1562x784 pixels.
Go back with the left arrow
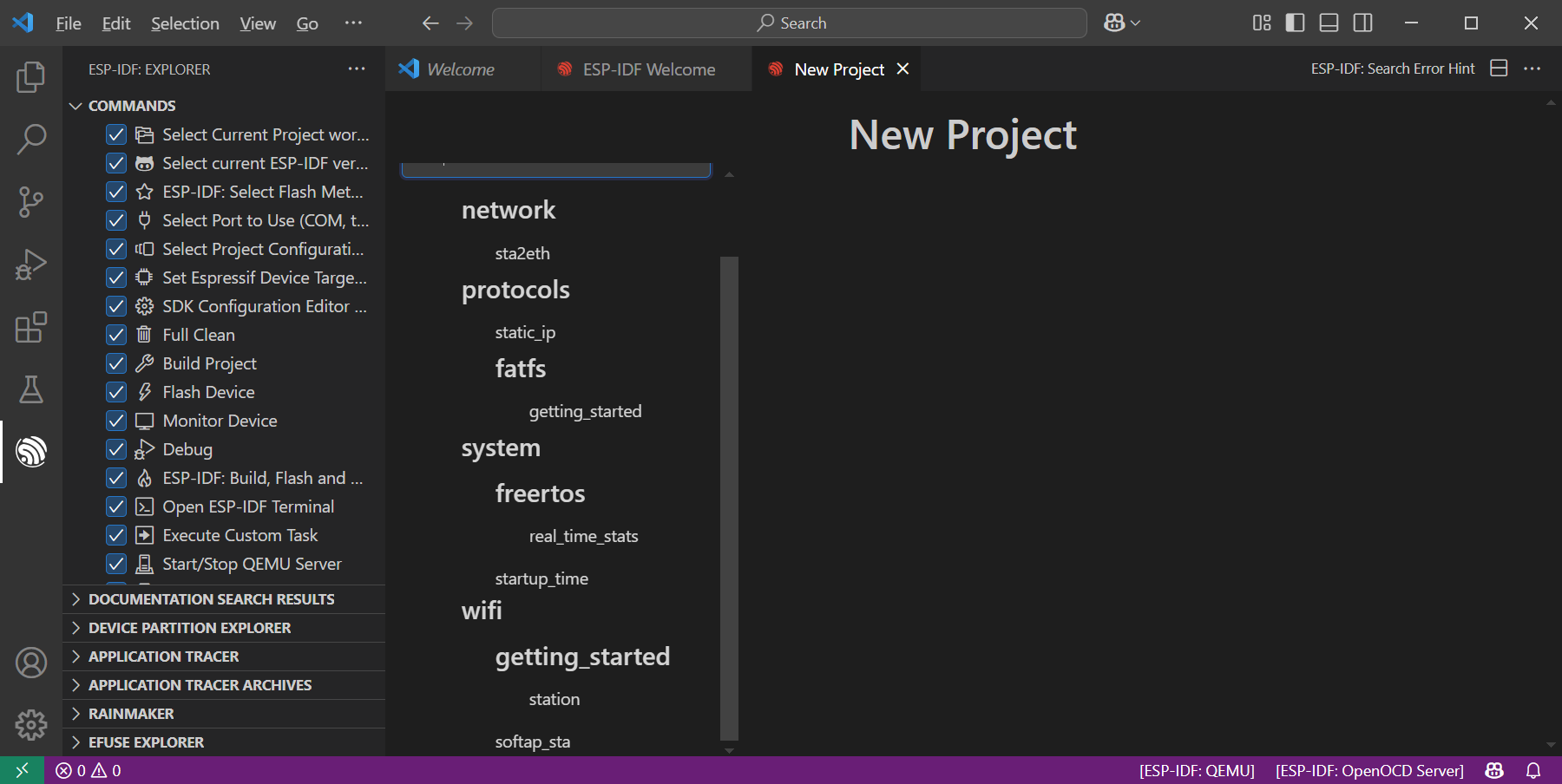(430, 23)
